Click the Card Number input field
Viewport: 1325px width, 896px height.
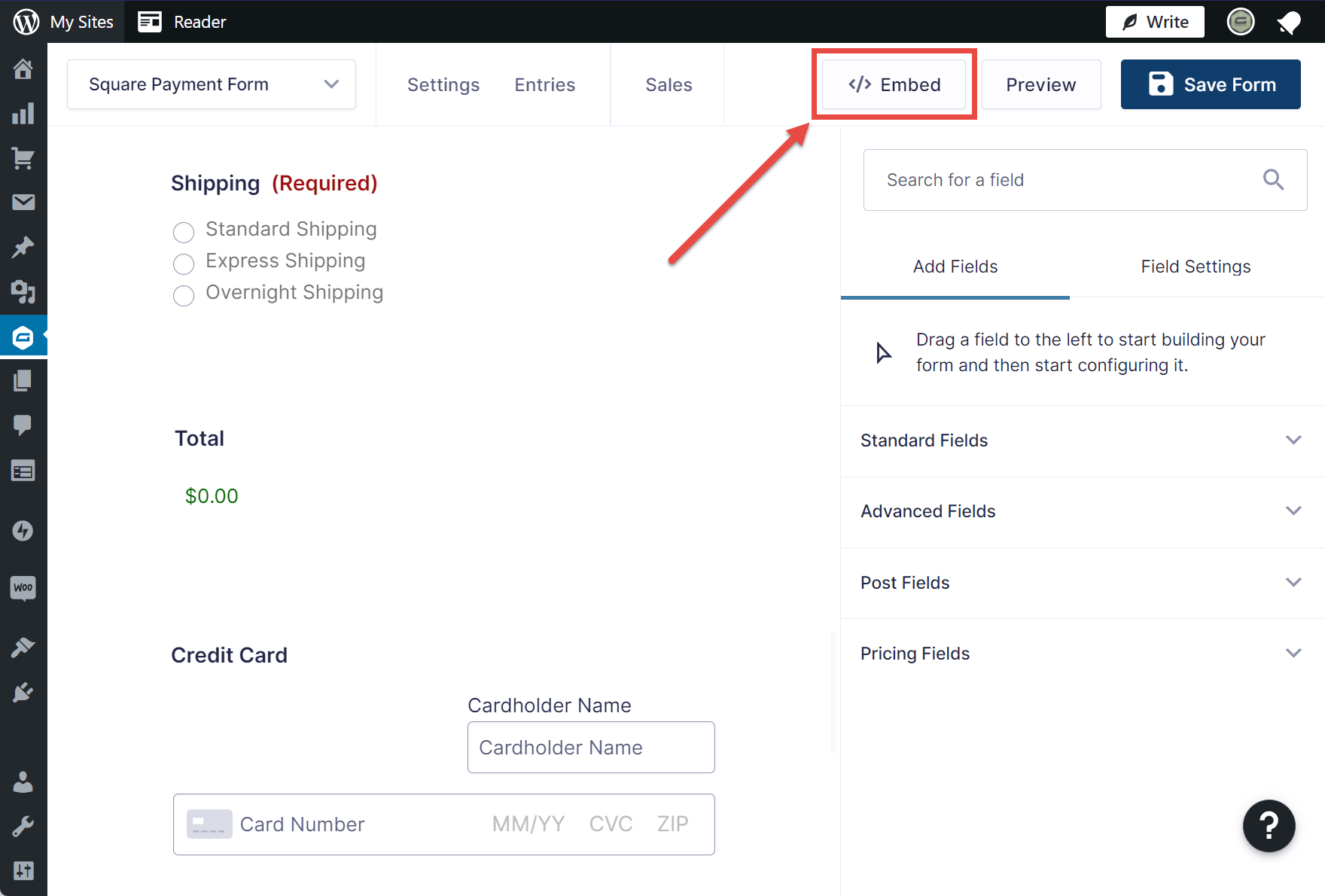303,824
